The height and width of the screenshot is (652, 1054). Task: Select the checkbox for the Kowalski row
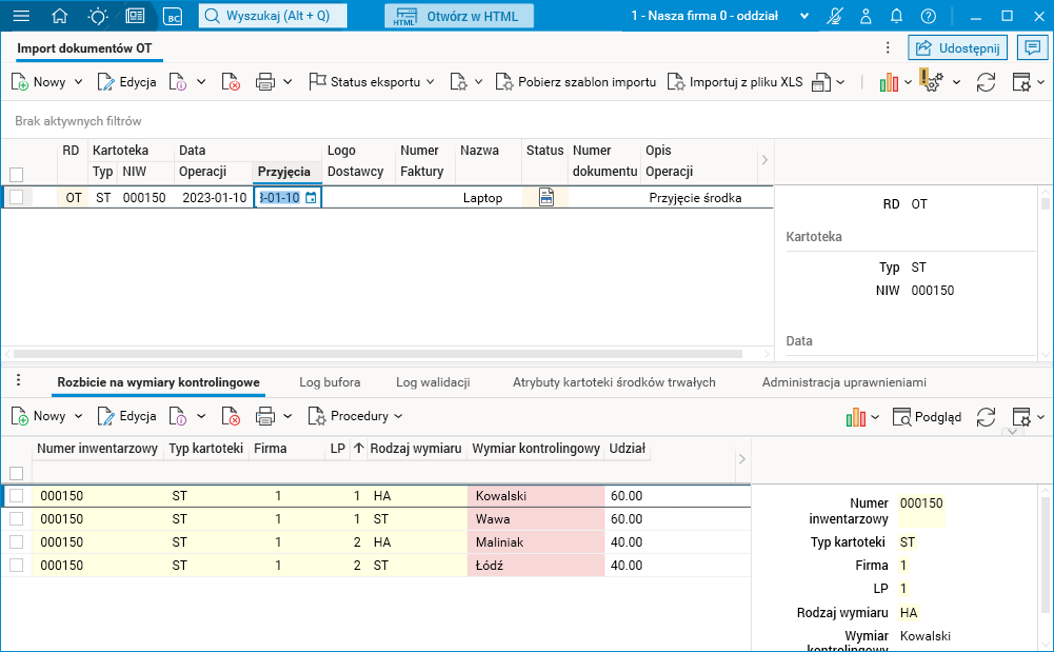(x=16, y=496)
